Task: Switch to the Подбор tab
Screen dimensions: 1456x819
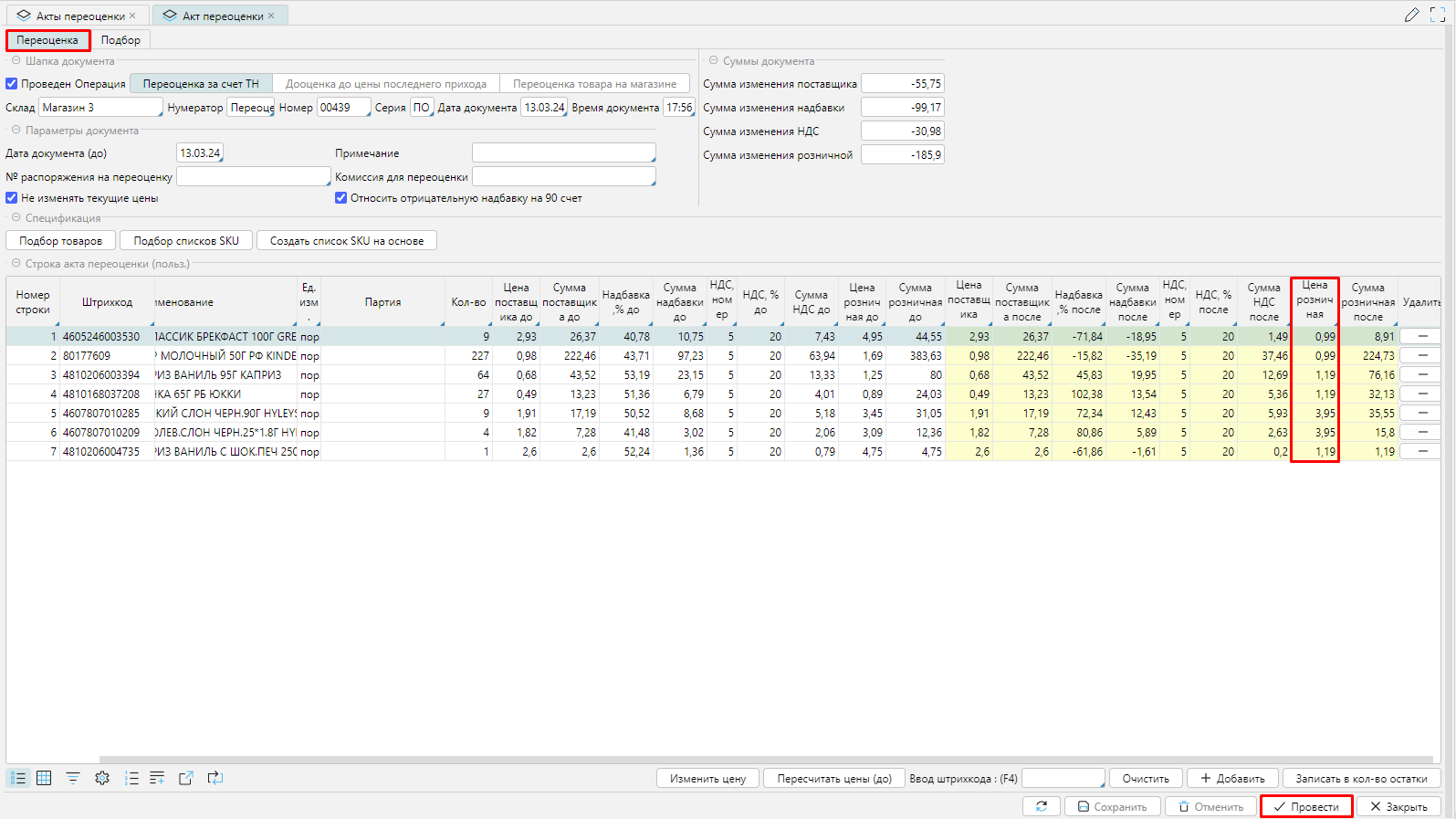Action: [120, 40]
